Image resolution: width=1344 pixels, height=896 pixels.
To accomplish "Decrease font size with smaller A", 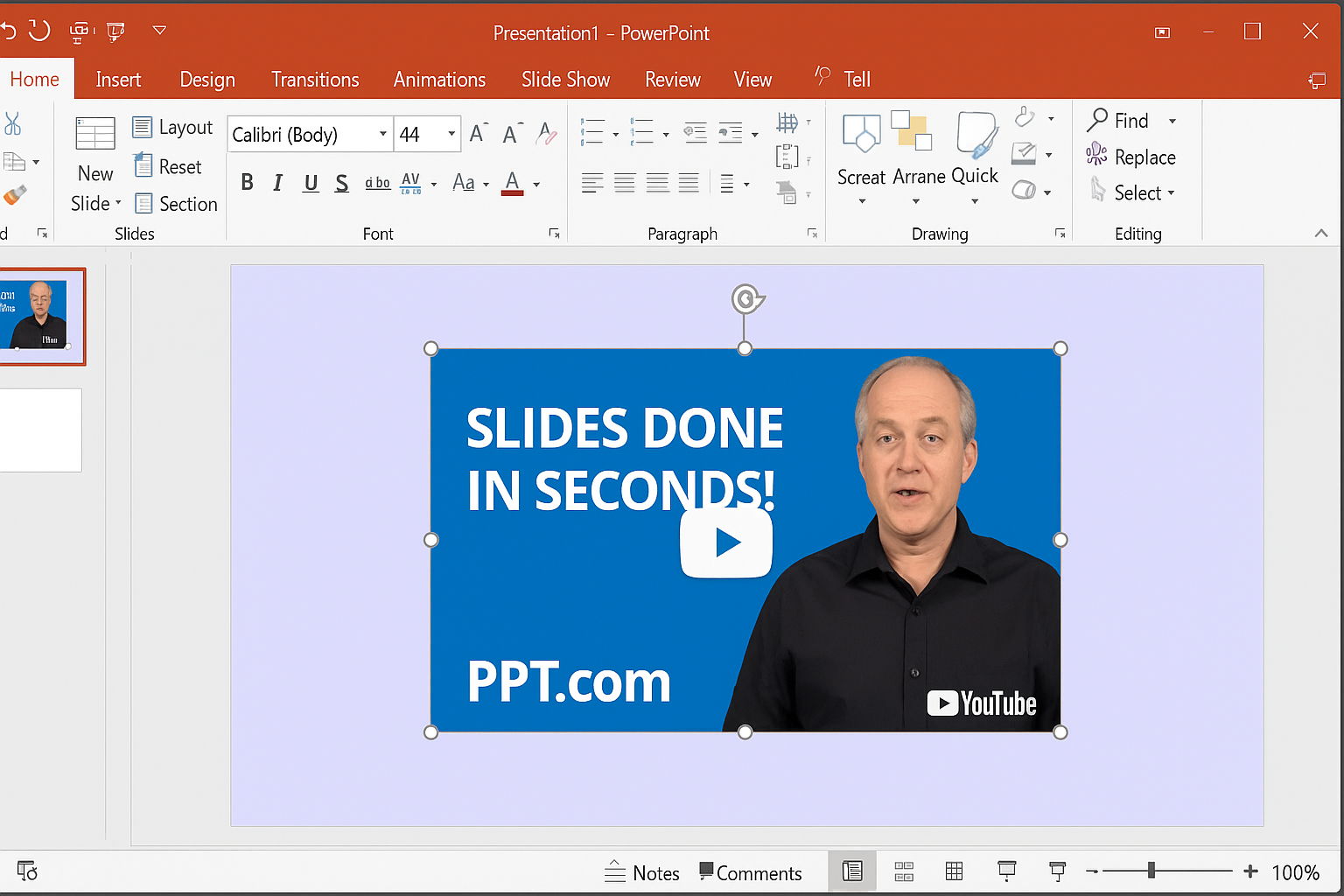I will point(512,133).
